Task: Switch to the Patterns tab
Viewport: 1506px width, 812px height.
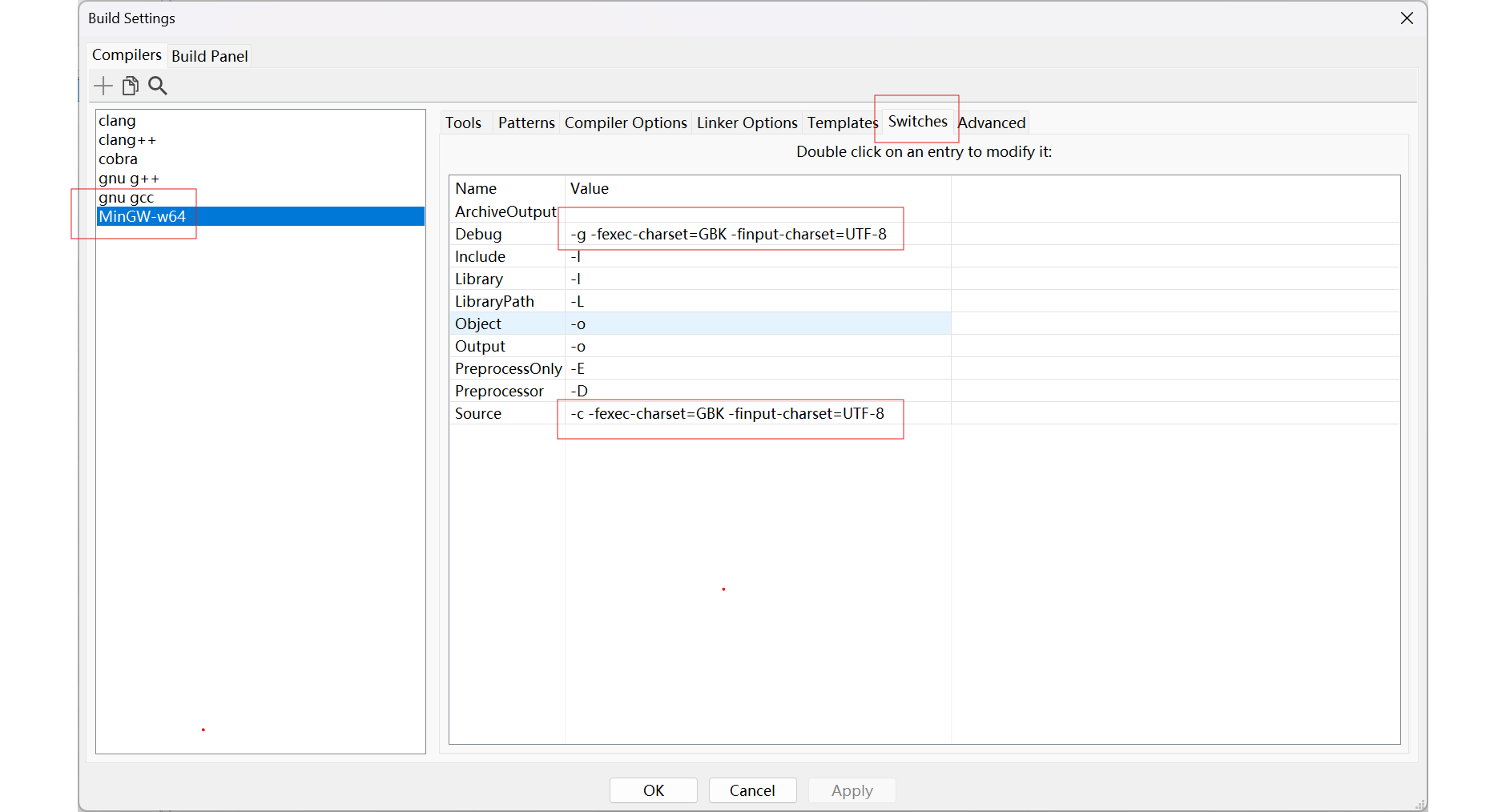Action: pyautogui.click(x=526, y=123)
